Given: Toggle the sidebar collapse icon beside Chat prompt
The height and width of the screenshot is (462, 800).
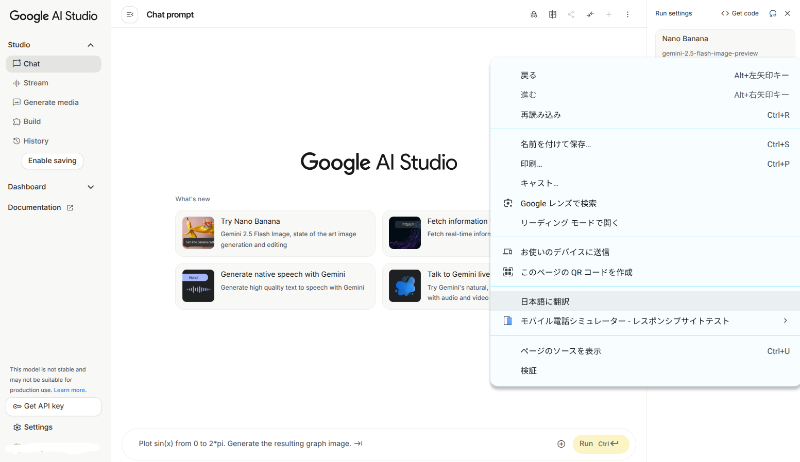Looking at the screenshot, I should pyautogui.click(x=130, y=15).
